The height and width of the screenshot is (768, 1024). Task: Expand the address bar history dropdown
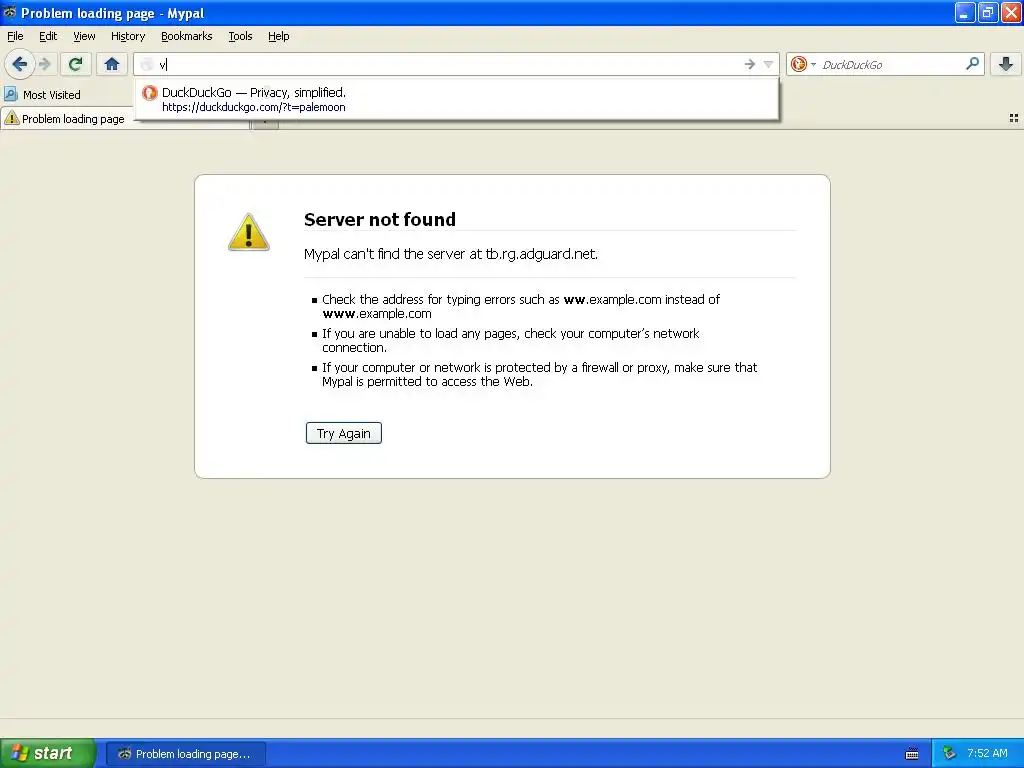(x=769, y=64)
